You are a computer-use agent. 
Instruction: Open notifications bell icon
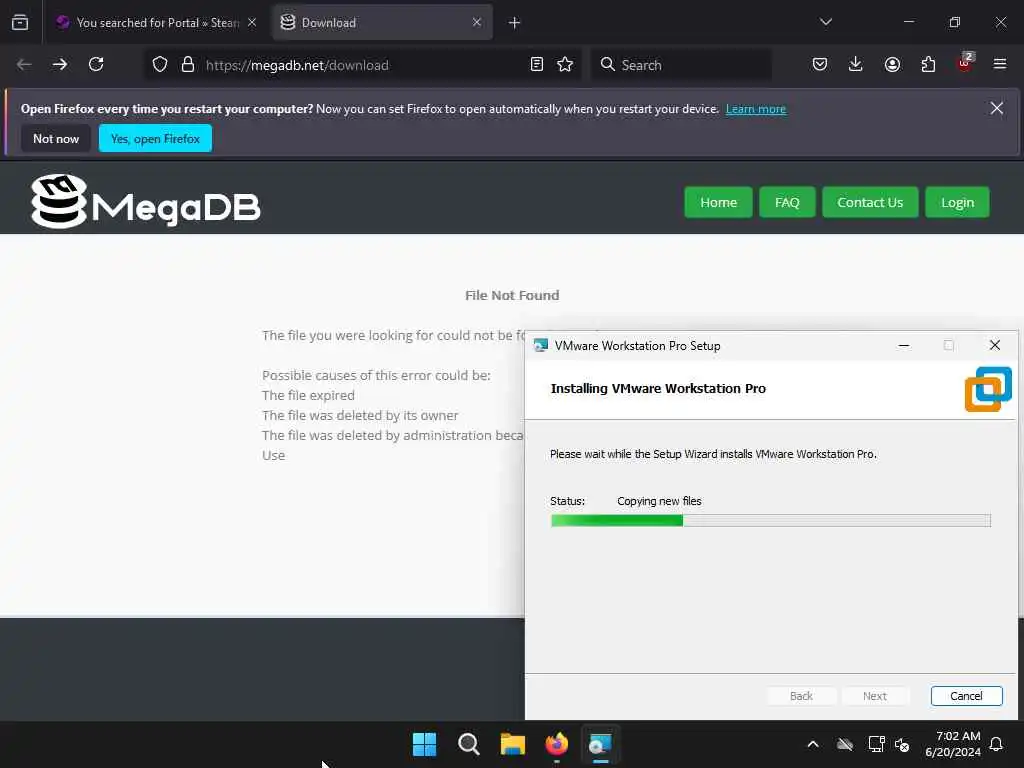pyautogui.click(x=997, y=744)
